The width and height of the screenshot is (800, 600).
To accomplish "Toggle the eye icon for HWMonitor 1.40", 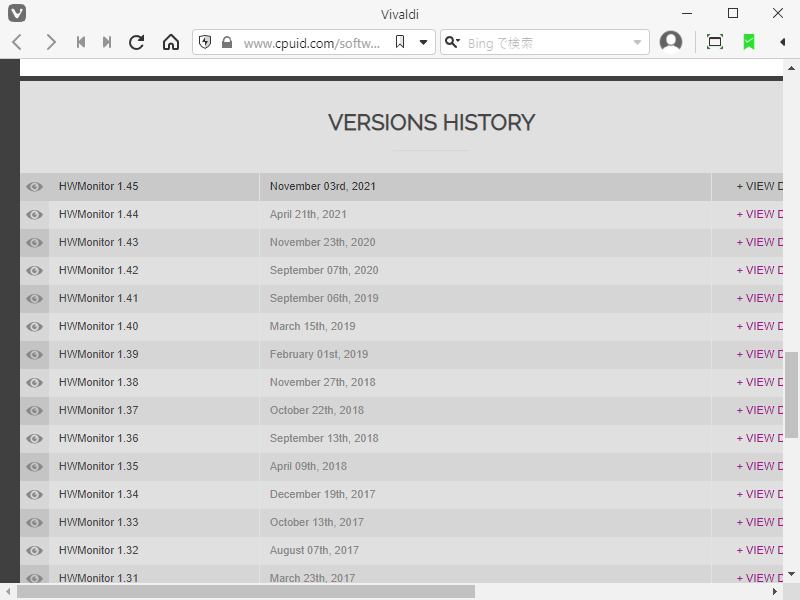I will [x=35, y=327].
